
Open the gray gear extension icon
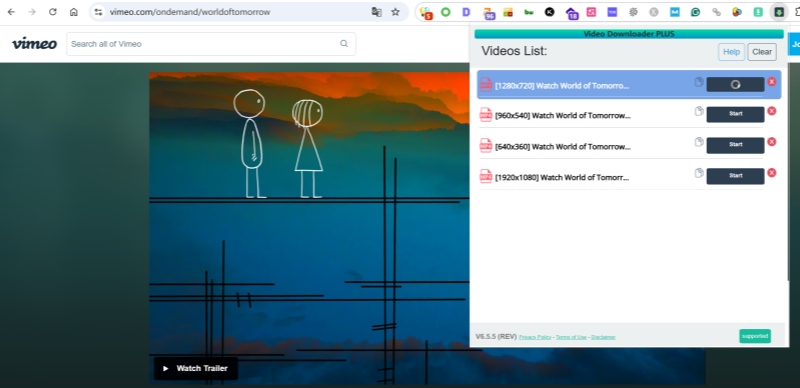(x=633, y=12)
